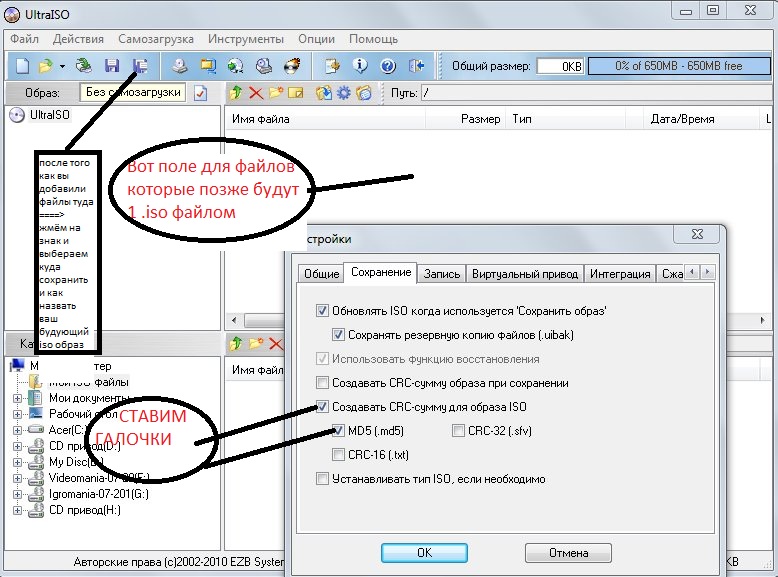The width and height of the screenshot is (778, 577).
Task: Click the Exit door icon in toolbar
Action: pyautogui.click(x=416, y=65)
